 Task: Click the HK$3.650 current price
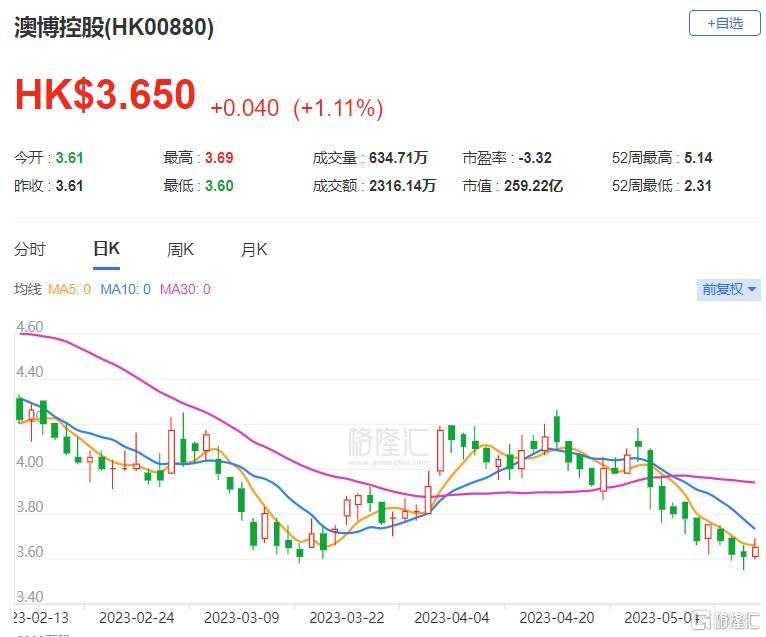pyautogui.click(x=105, y=94)
